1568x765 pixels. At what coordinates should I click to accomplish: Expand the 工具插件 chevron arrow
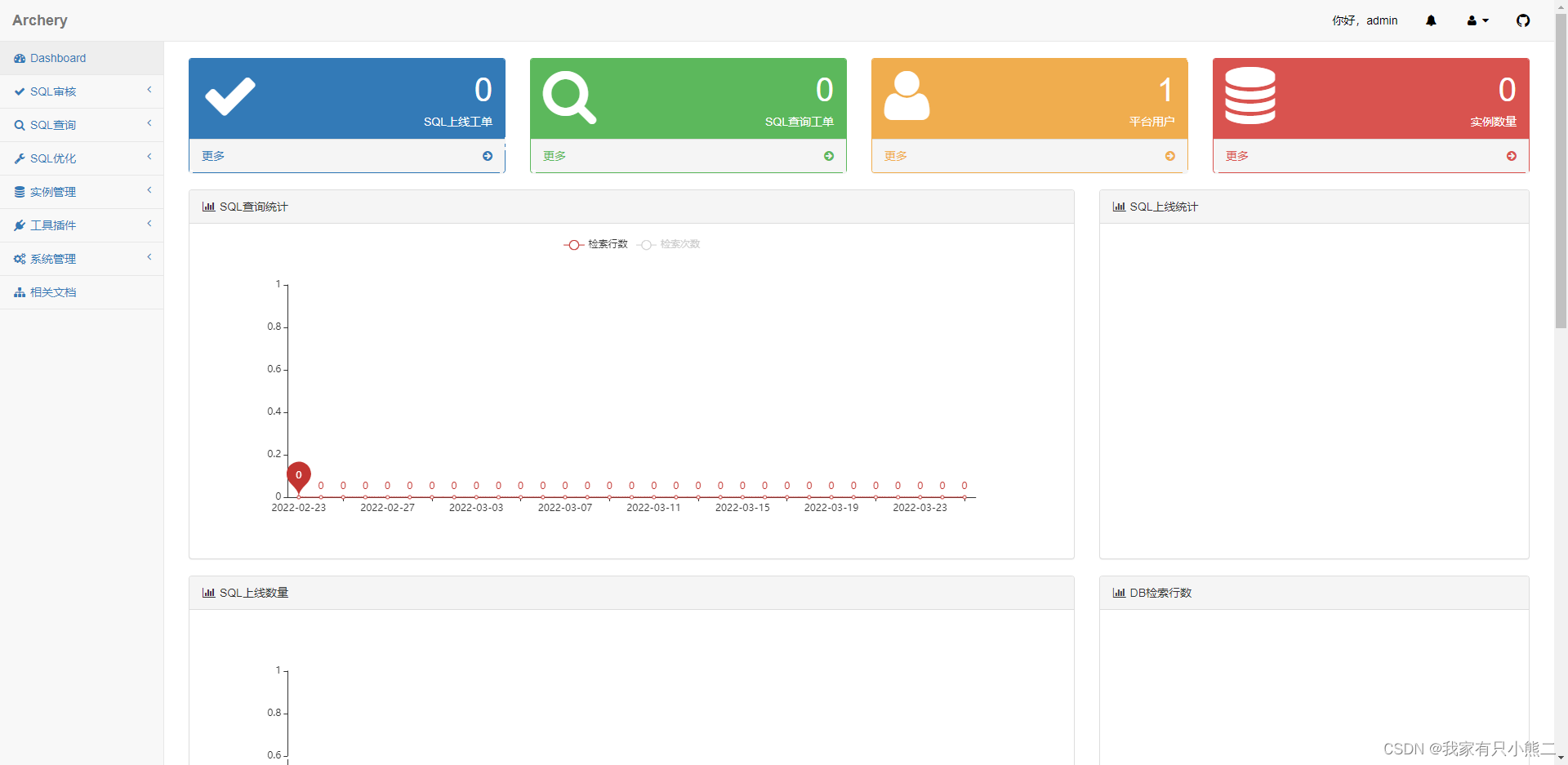(x=149, y=224)
